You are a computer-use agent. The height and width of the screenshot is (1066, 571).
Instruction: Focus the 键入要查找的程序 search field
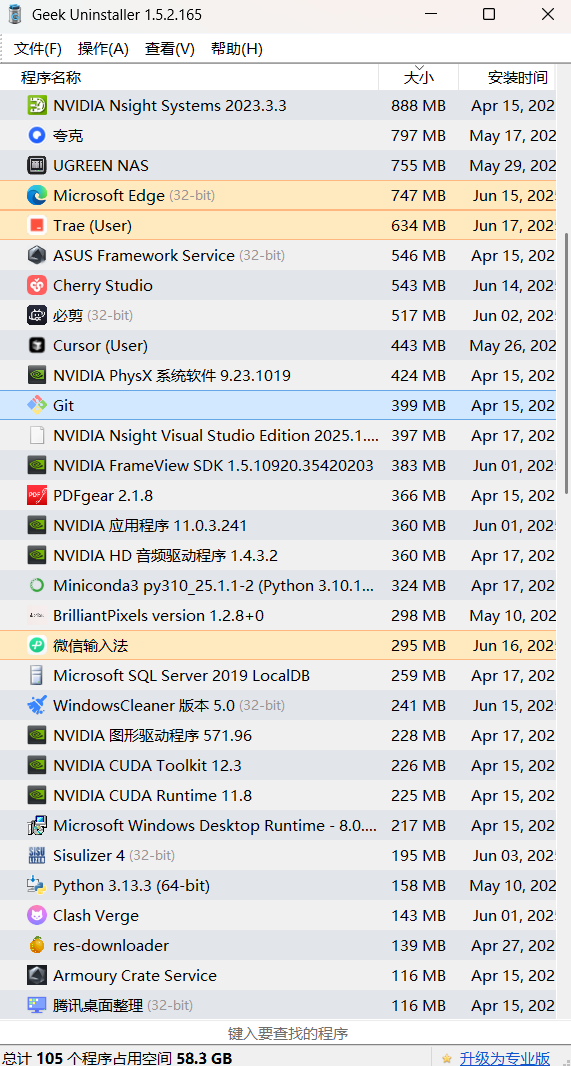point(286,1033)
